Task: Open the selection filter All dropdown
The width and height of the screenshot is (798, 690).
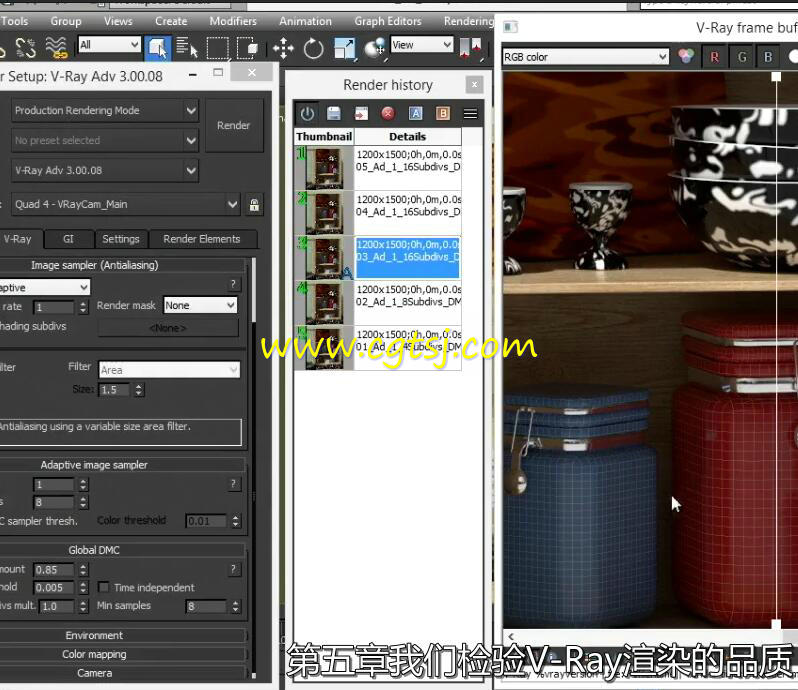Action: [109, 44]
